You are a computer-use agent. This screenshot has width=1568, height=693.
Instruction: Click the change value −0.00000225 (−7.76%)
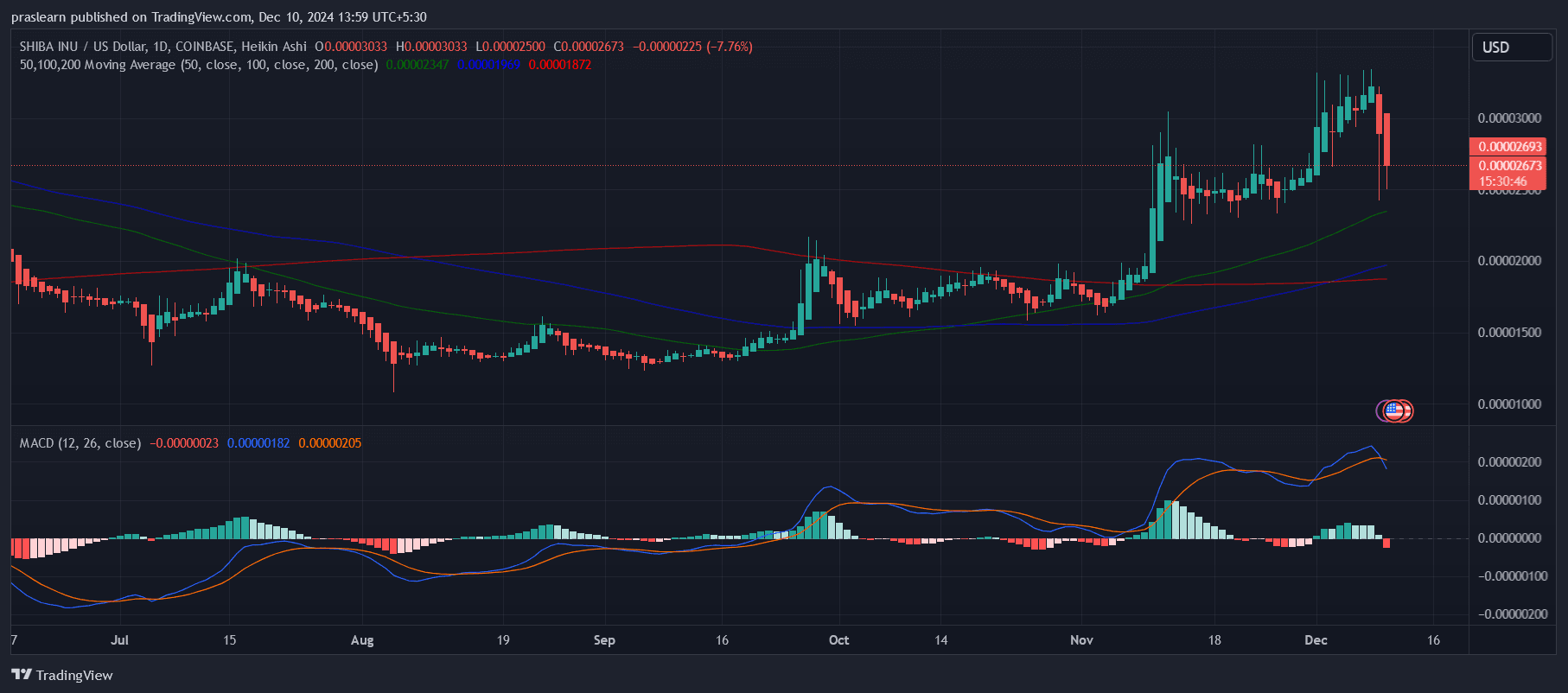(x=692, y=47)
